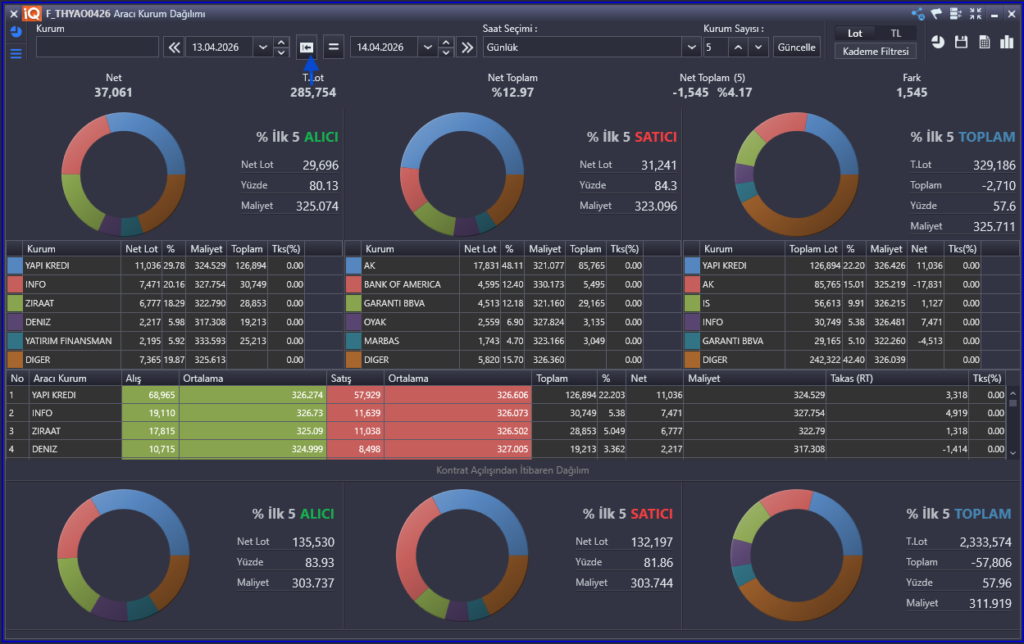Click the share/link icon in title bar
The width and height of the screenshot is (1024, 644).
click(x=917, y=13)
